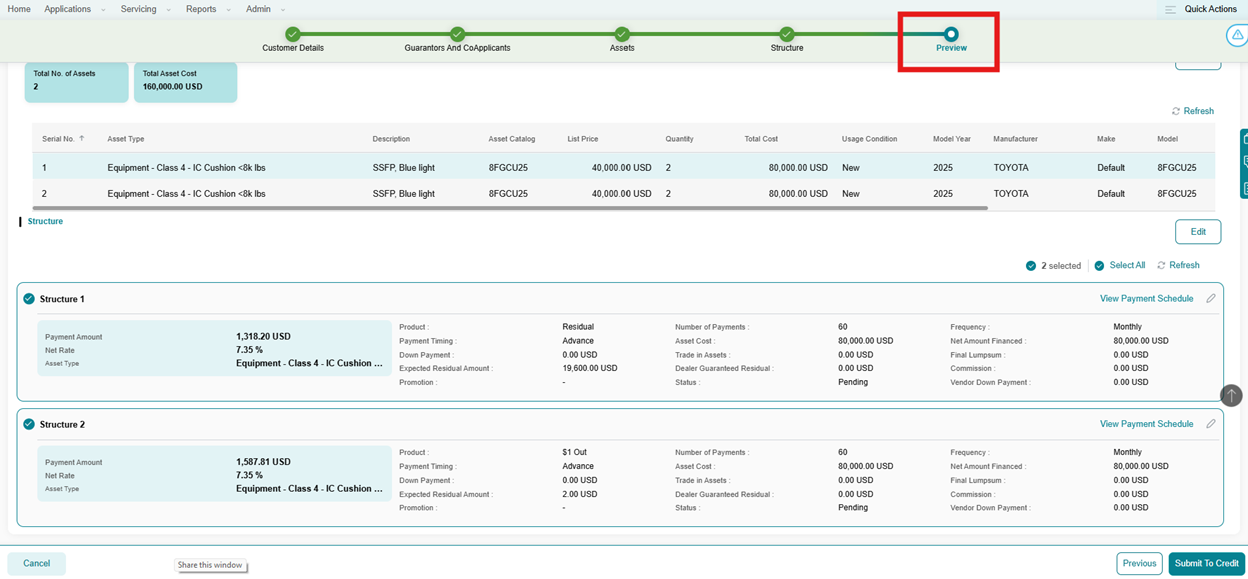Click the assets table horizontal scrollbar
1248x579 pixels.
coord(510,208)
